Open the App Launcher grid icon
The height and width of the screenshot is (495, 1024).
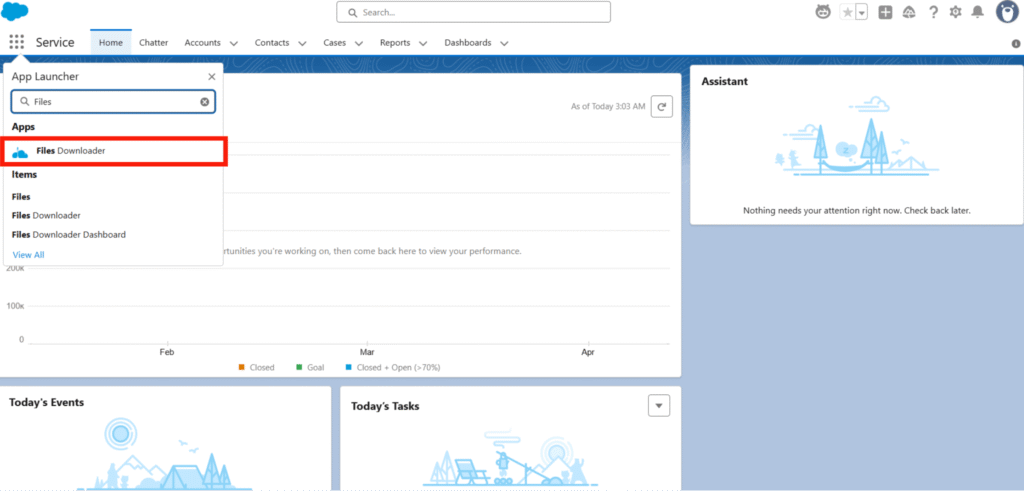pos(16,42)
